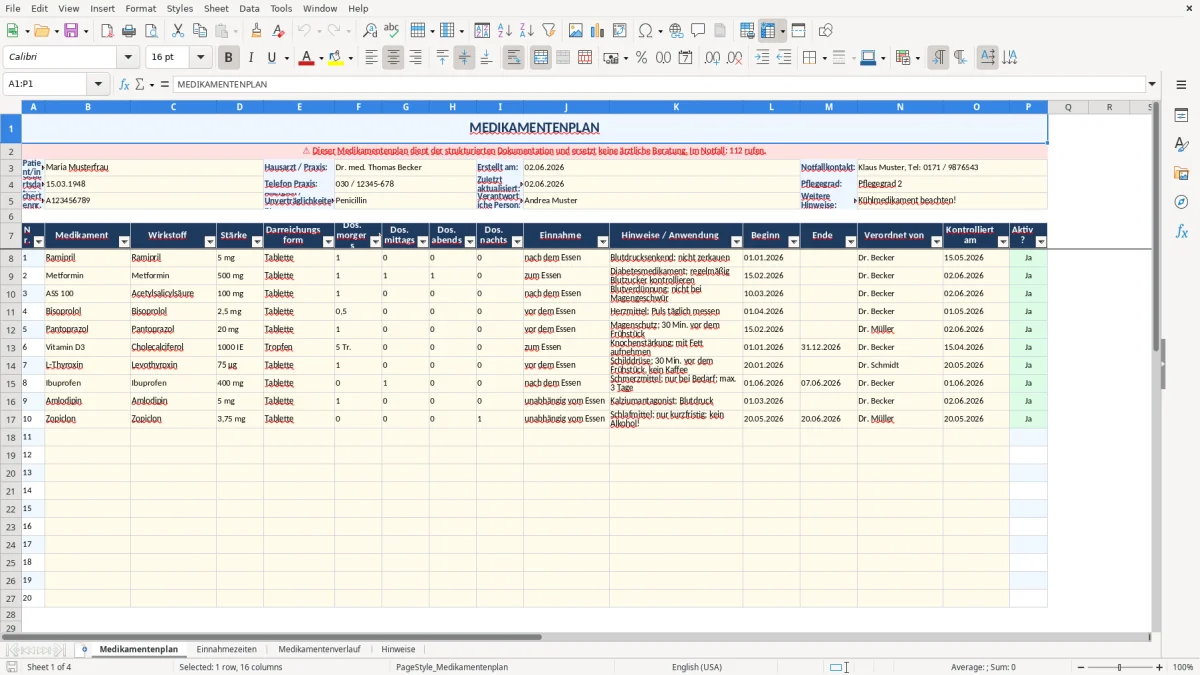Toggle AutoFilter funnel icon
This screenshot has width=1200, height=675.
[x=549, y=31]
